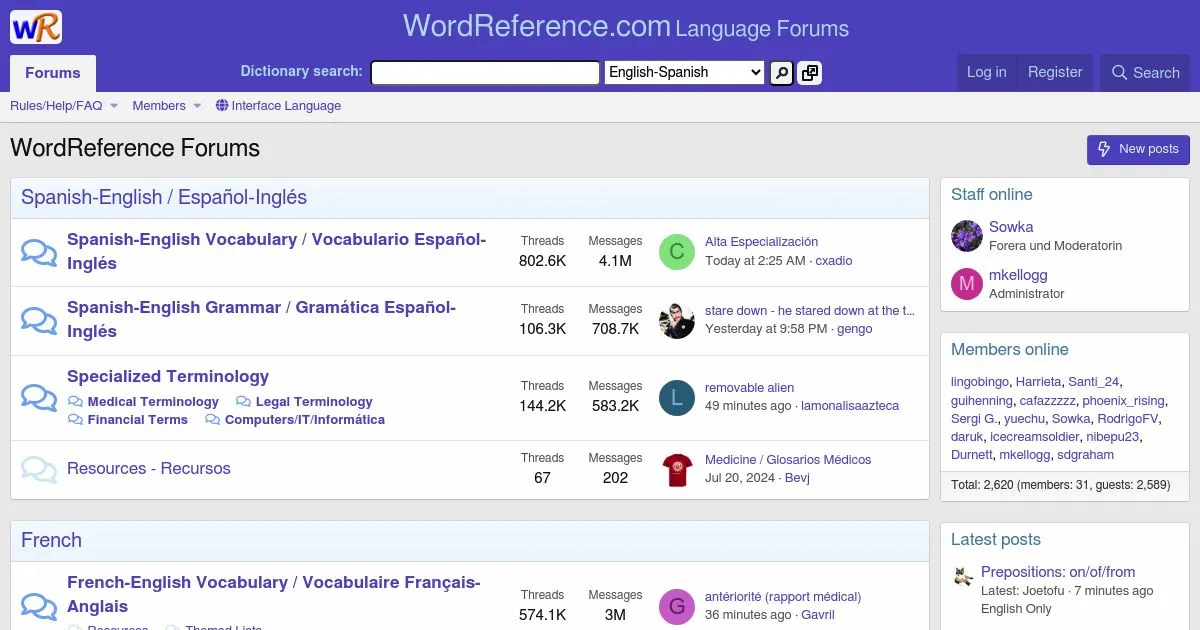Open the WordReference.com header title link
Viewport: 1200px width, 630px height.
point(536,26)
